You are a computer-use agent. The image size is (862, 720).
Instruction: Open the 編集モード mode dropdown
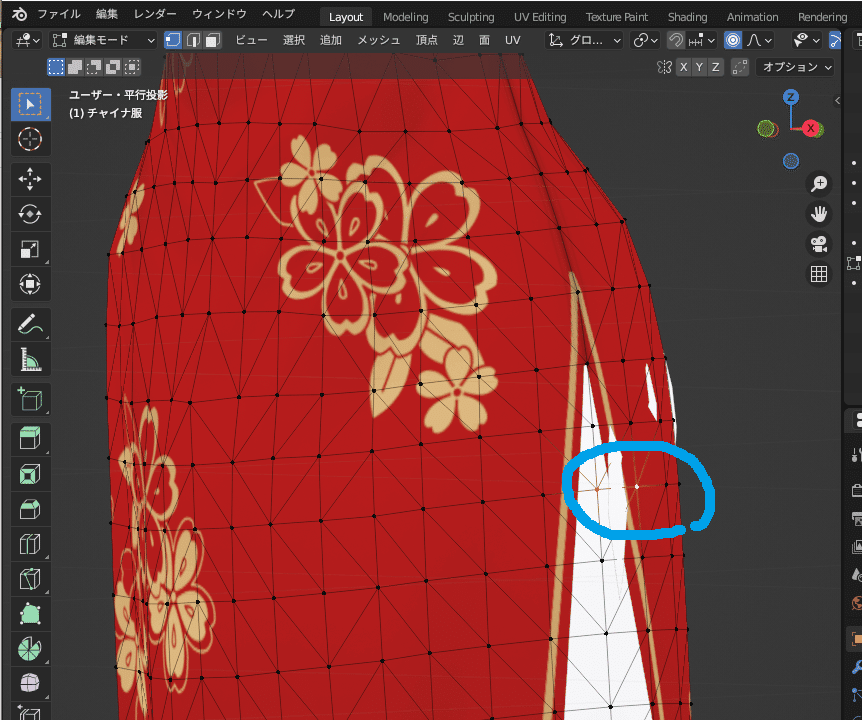point(103,40)
